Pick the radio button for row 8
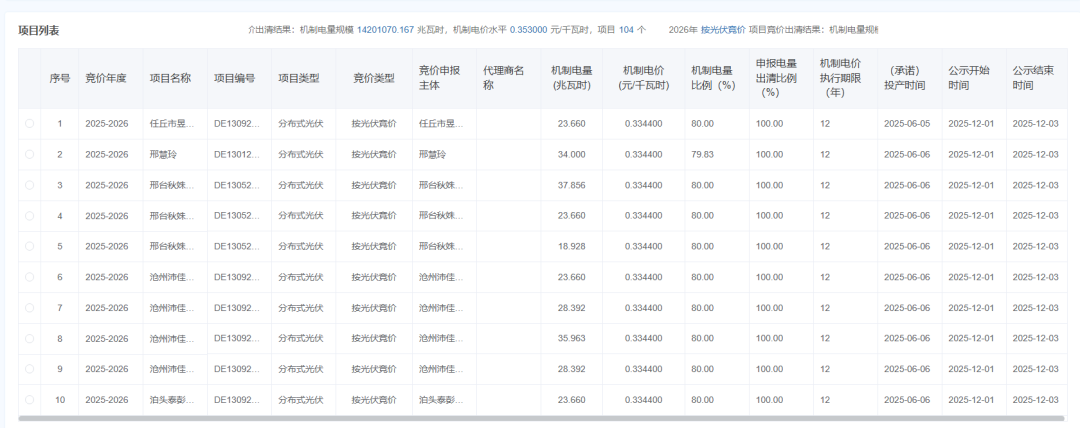 coord(30,338)
